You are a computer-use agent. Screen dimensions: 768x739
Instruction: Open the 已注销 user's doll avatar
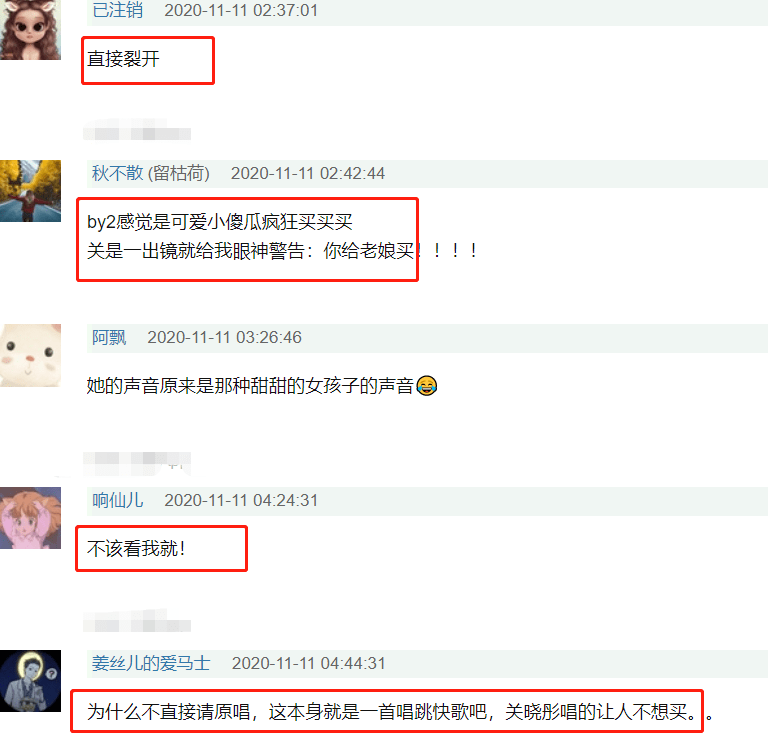30,29
